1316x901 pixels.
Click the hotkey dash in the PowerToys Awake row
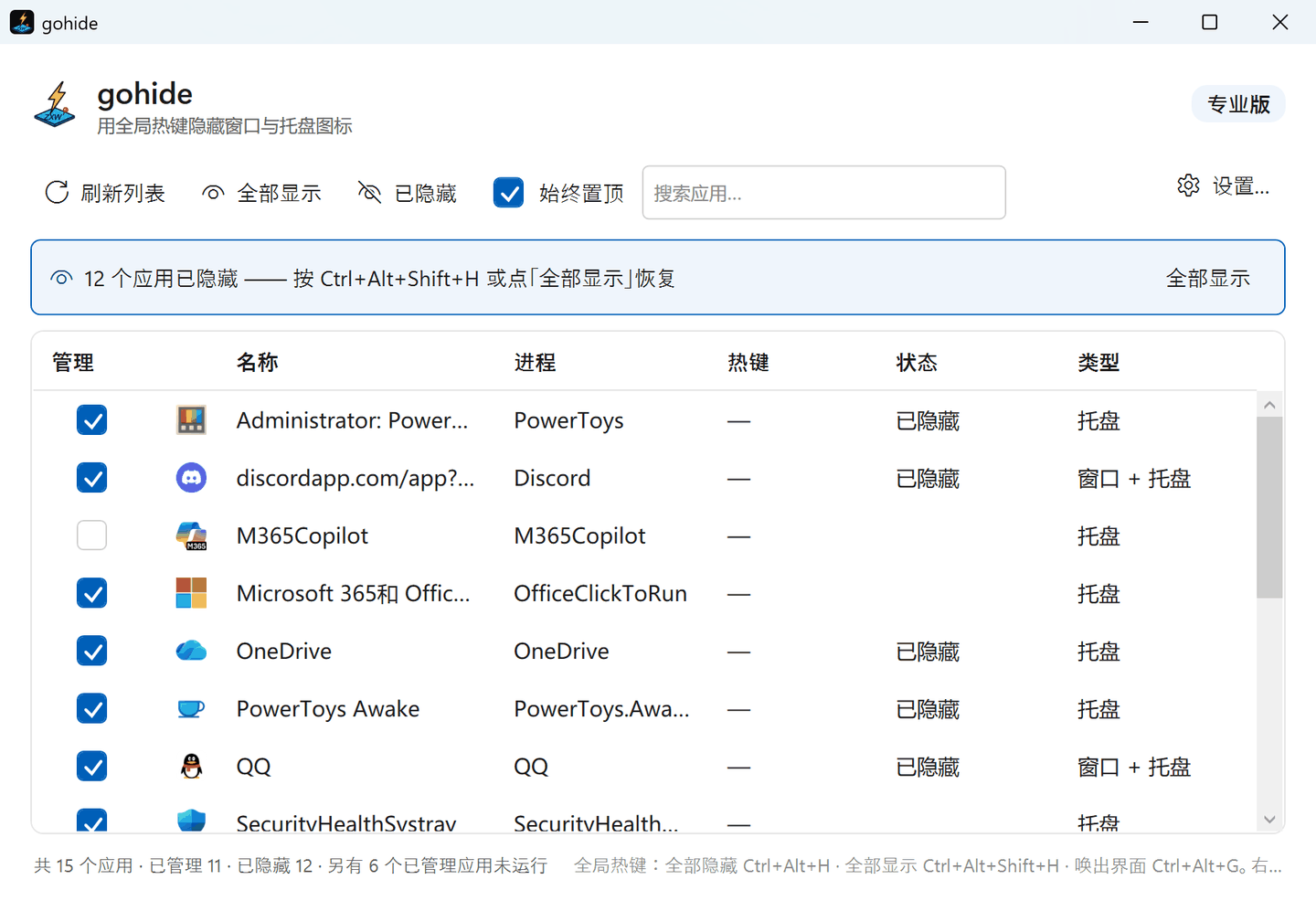click(x=738, y=709)
